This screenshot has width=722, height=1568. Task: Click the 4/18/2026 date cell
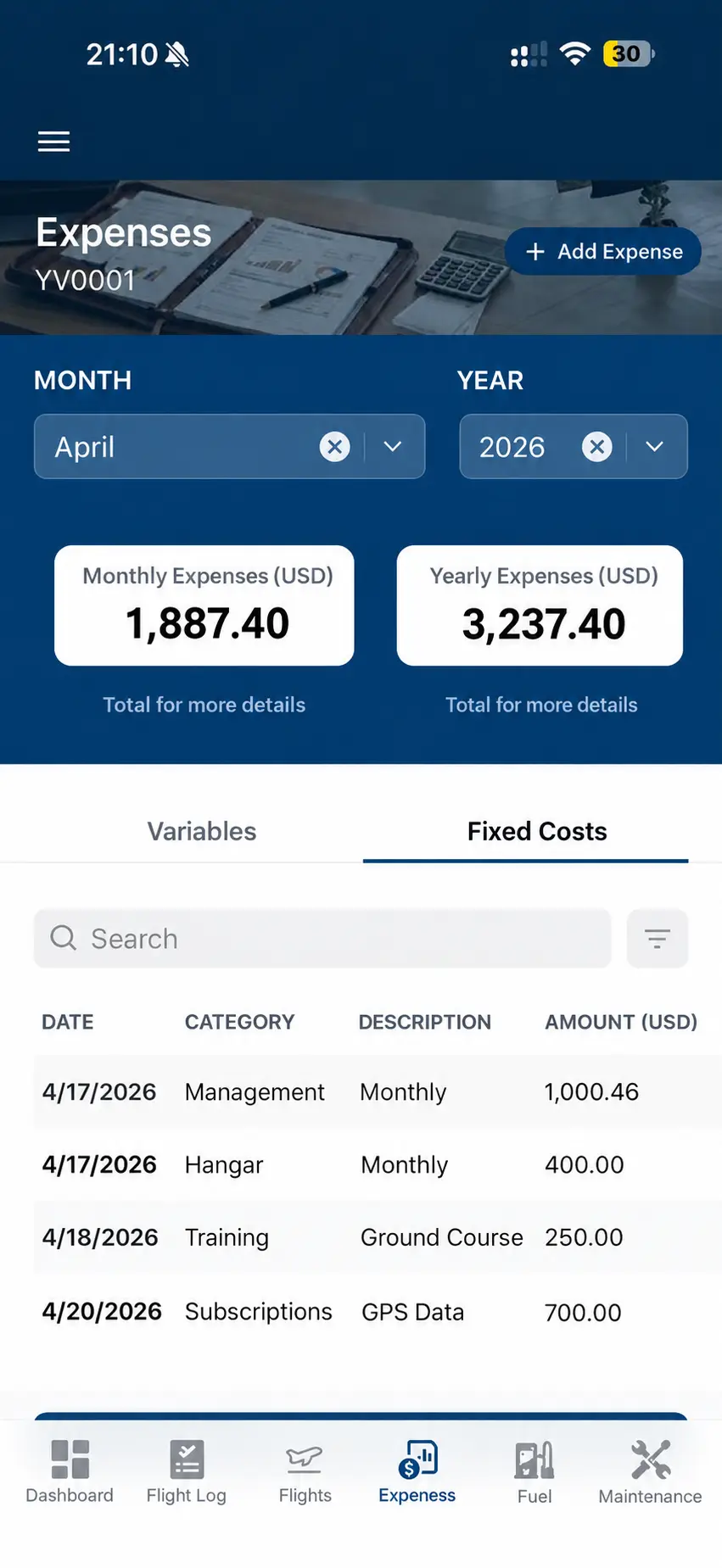pyautogui.click(x=100, y=1238)
